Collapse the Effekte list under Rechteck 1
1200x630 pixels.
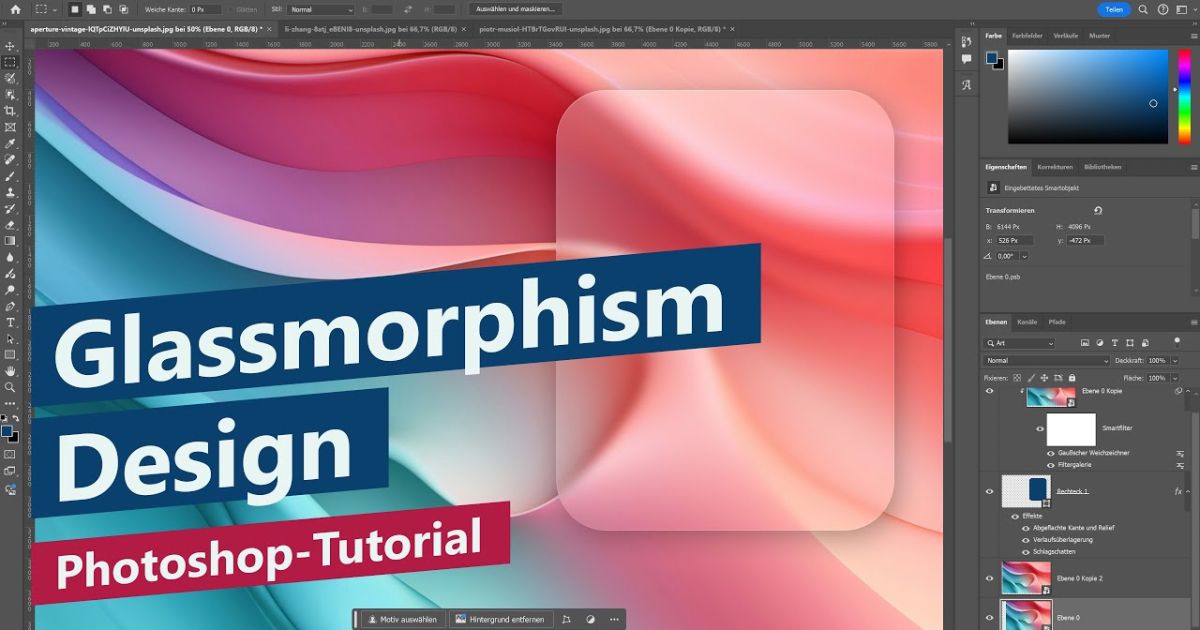1188,490
